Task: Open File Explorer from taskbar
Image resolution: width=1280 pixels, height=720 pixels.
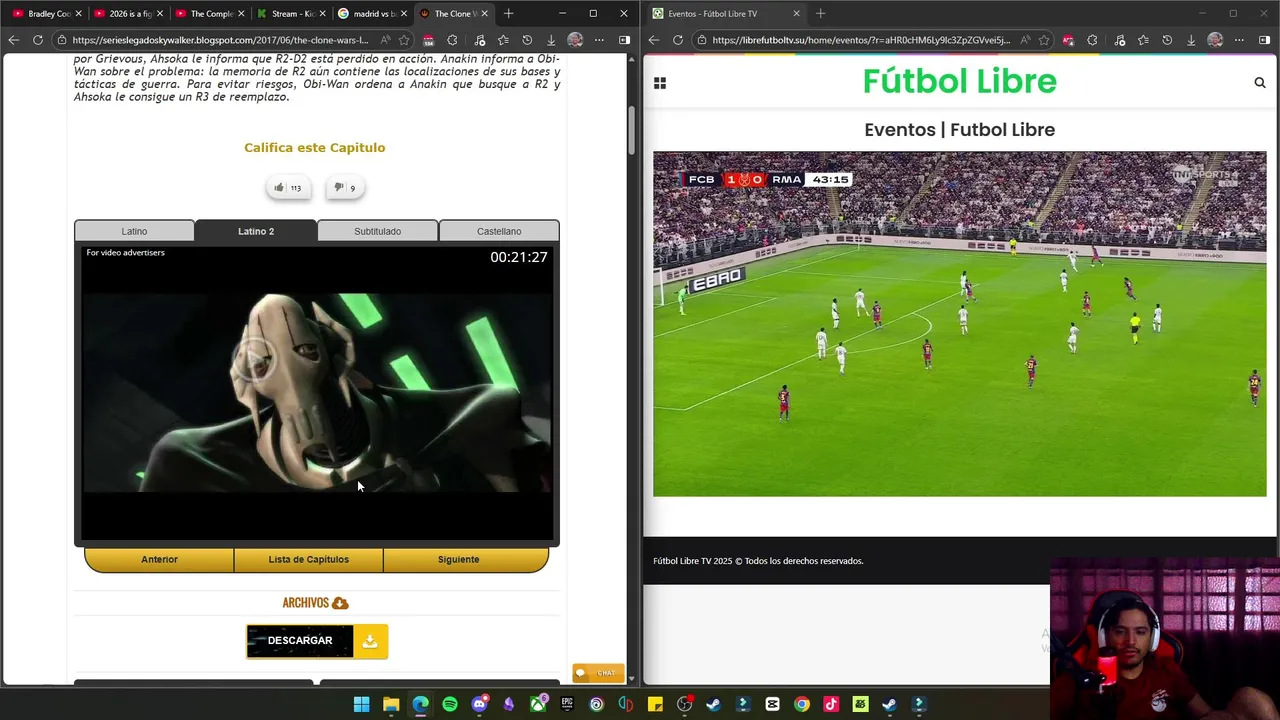Action: pos(391,704)
